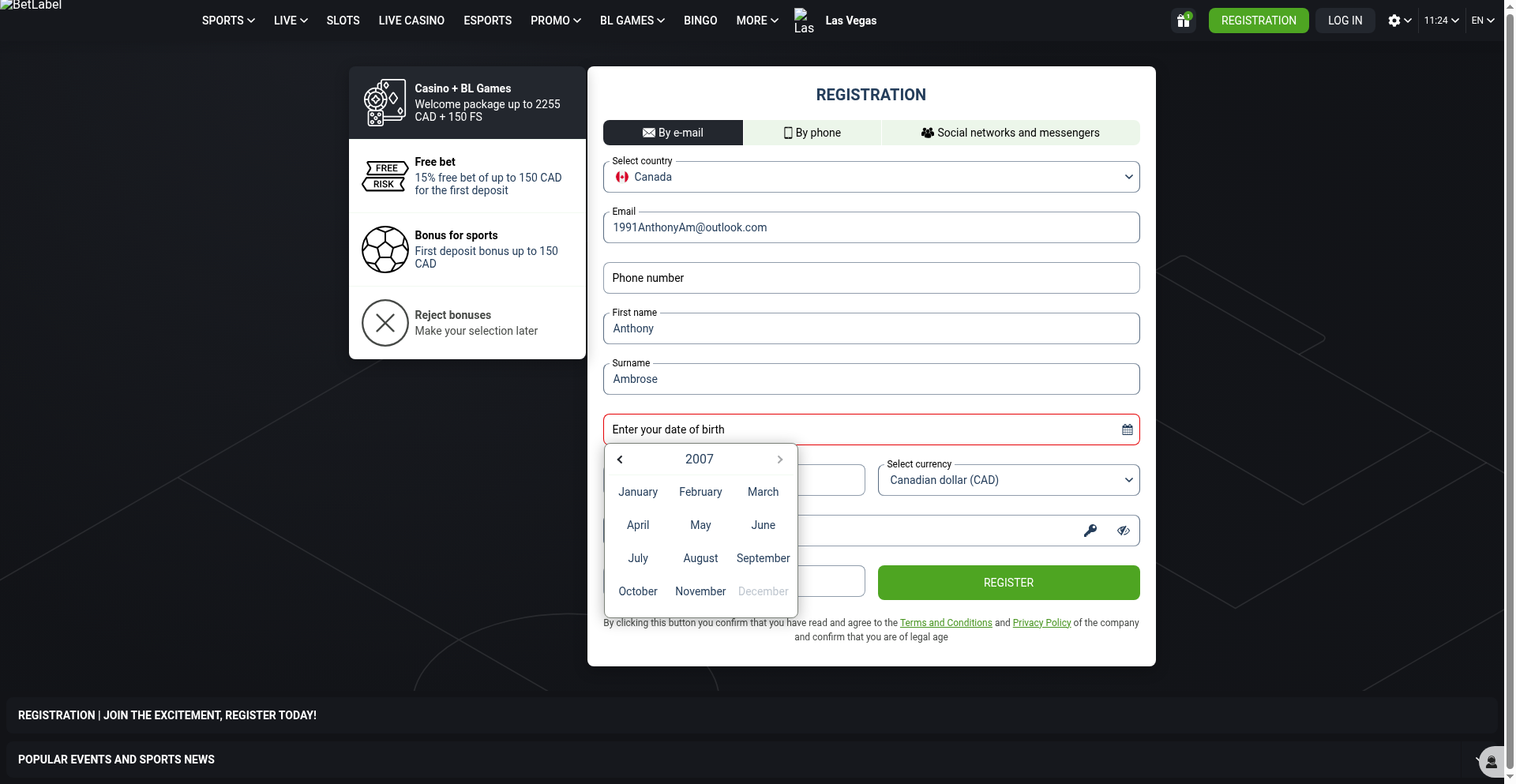Click the password generator key icon

(1090, 531)
